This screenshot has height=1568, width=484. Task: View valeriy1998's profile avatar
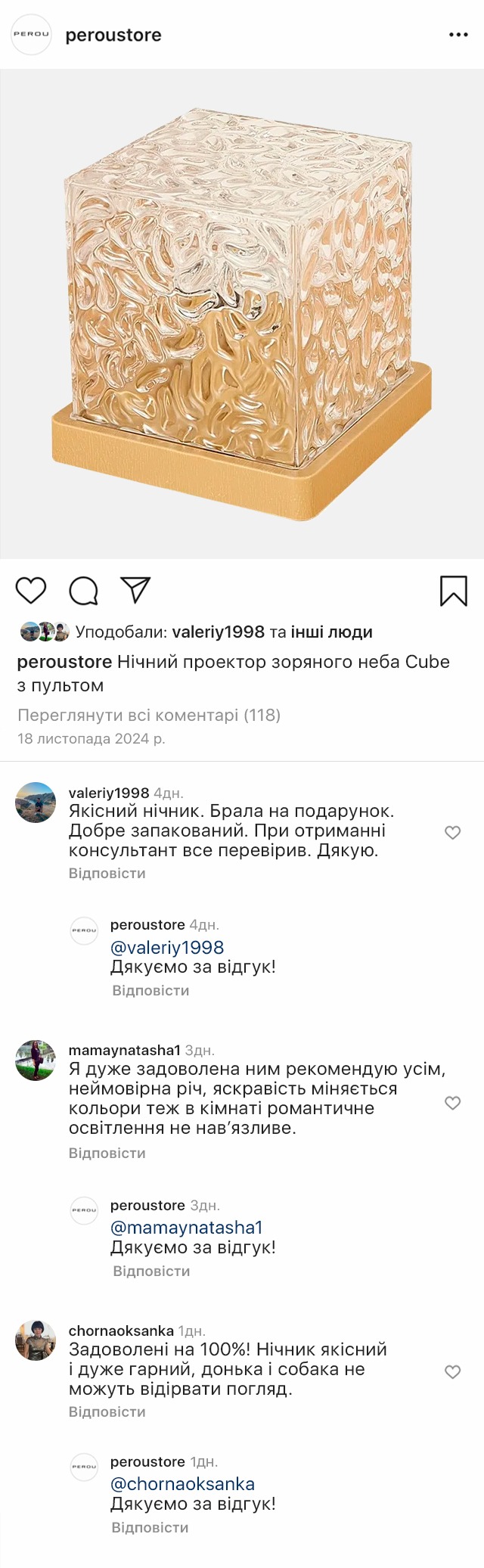[x=36, y=803]
